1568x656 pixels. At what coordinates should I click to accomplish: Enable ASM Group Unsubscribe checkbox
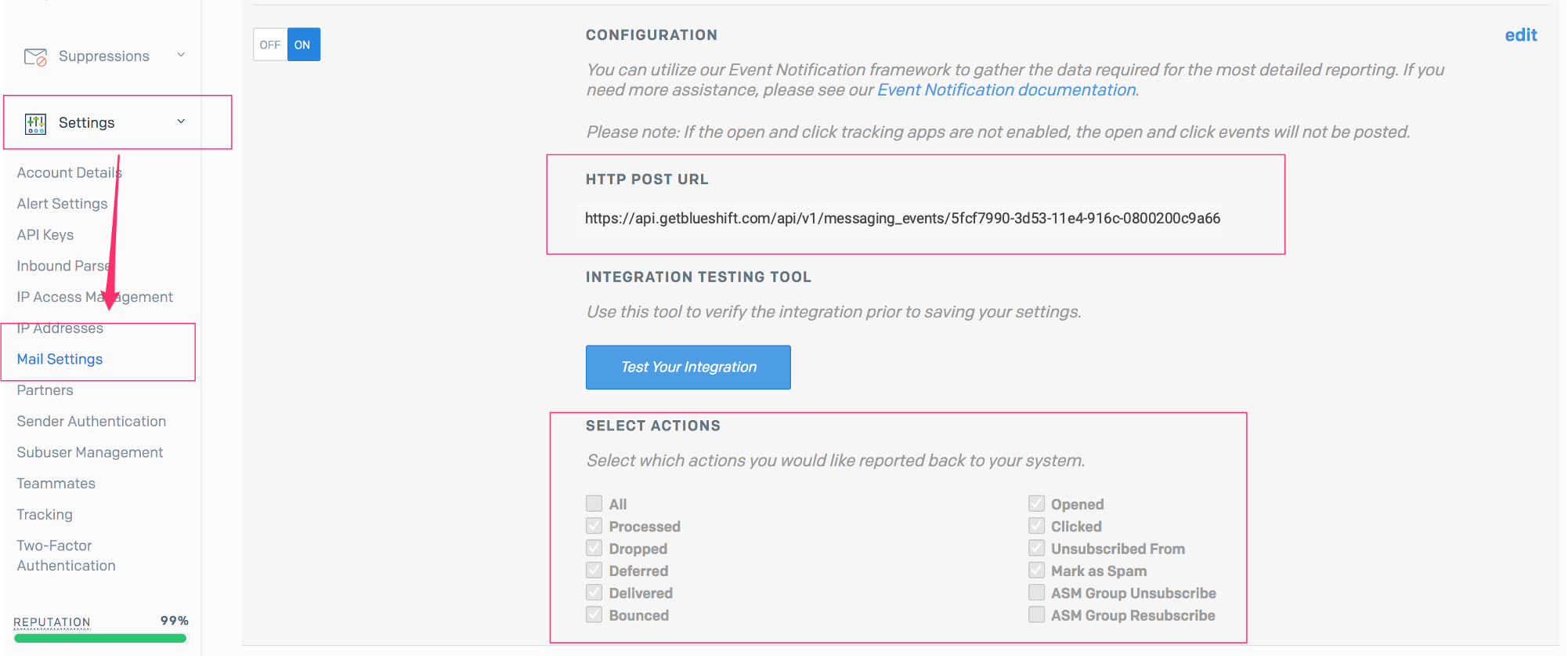[x=1036, y=593]
